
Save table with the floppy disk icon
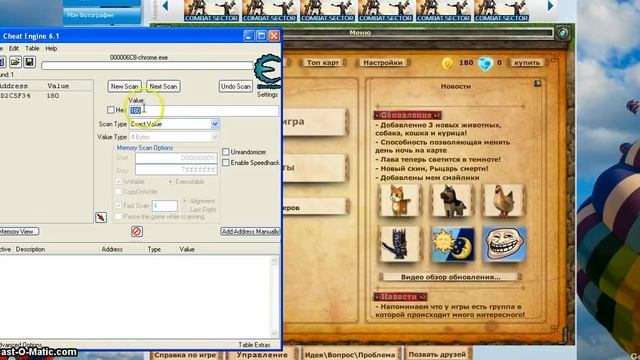pyautogui.click(x=29, y=62)
